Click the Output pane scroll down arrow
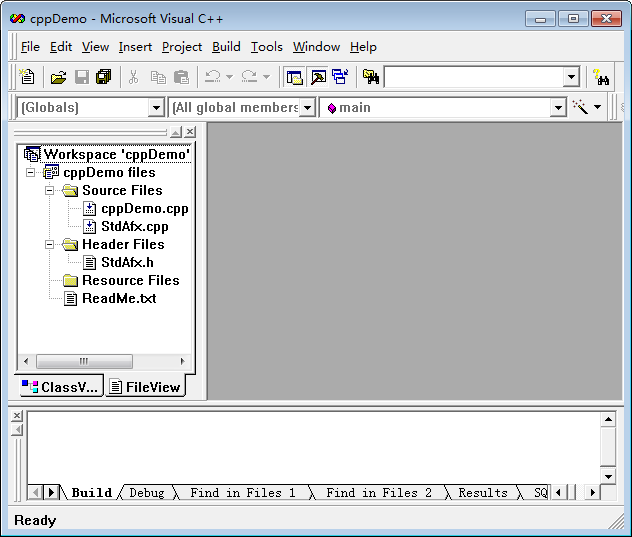 pos(608,477)
